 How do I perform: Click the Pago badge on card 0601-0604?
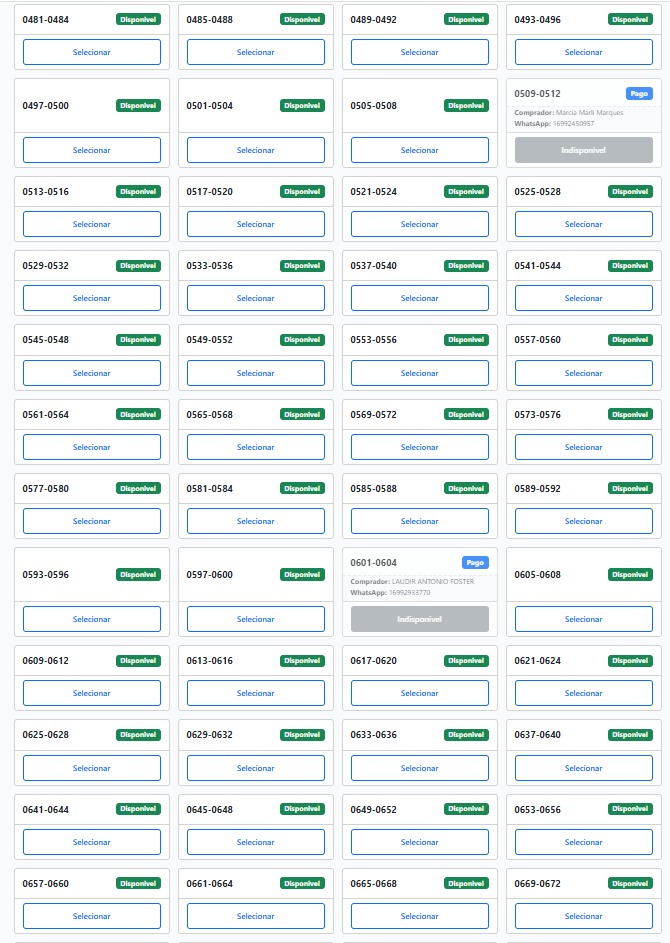pyautogui.click(x=475, y=563)
